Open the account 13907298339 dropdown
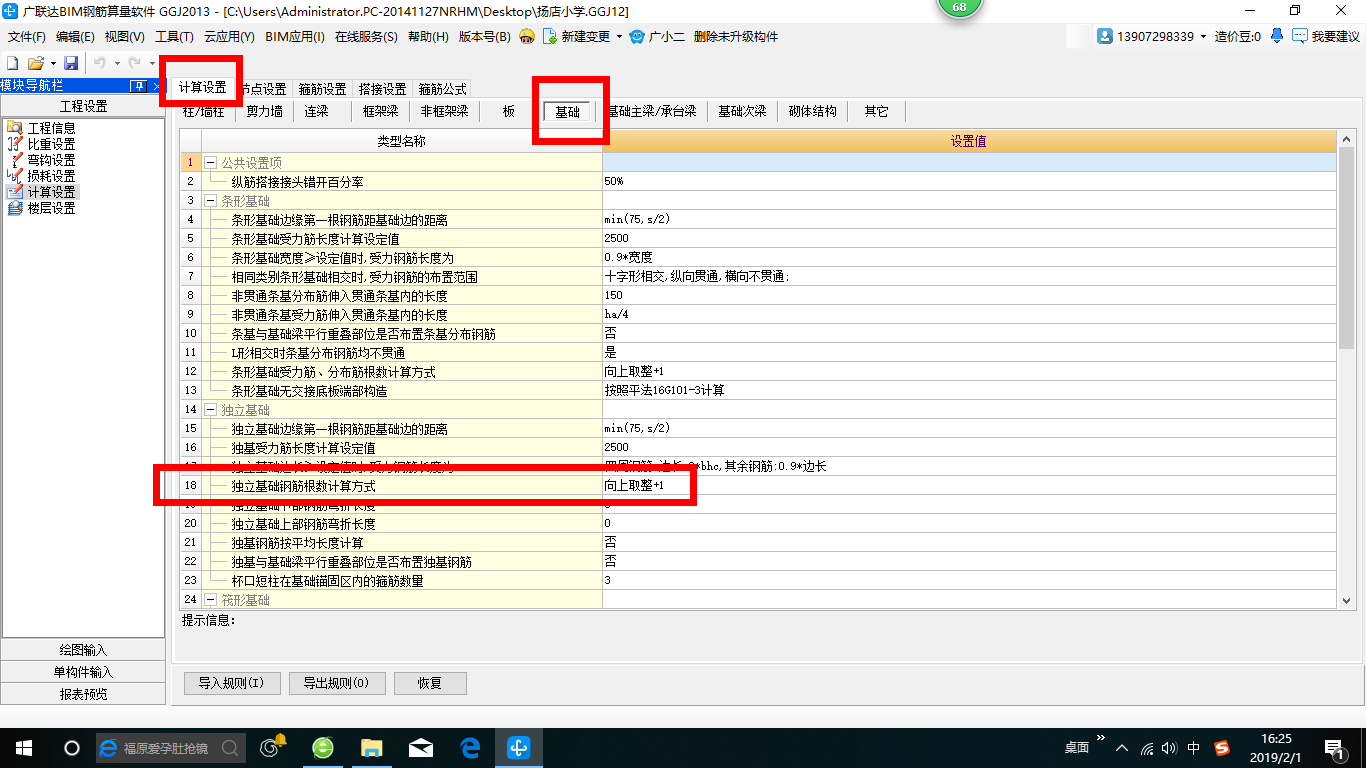The width and height of the screenshot is (1366, 768). [1203, 36]
